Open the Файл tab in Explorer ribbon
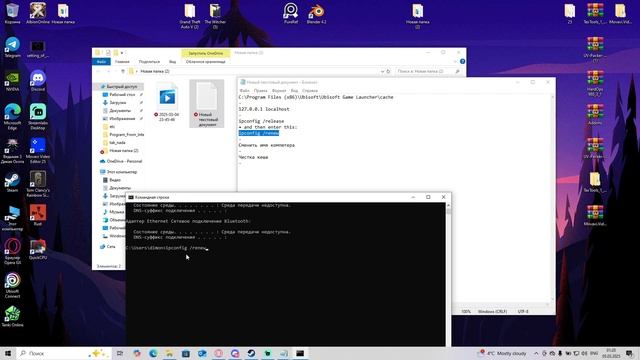The height and width of the screenshot is (360, 640). (x=101, y=62)
